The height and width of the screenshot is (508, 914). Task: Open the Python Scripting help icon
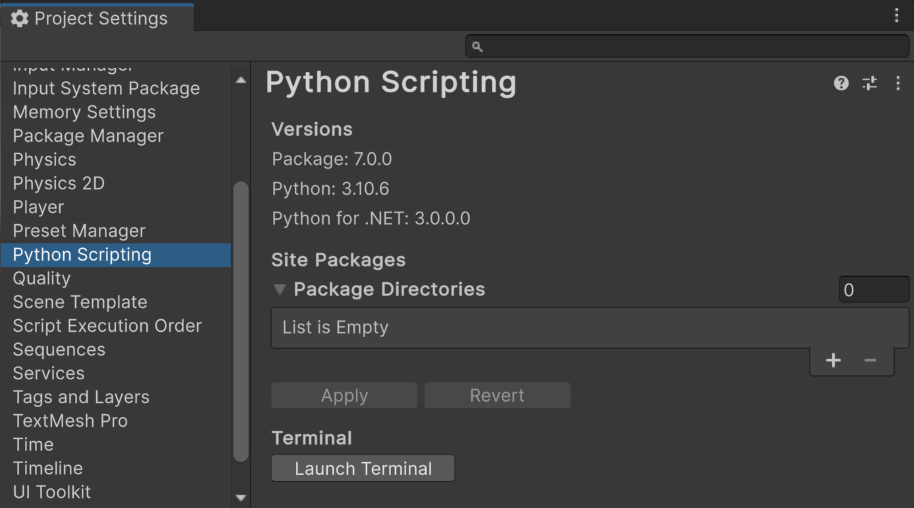841,83
